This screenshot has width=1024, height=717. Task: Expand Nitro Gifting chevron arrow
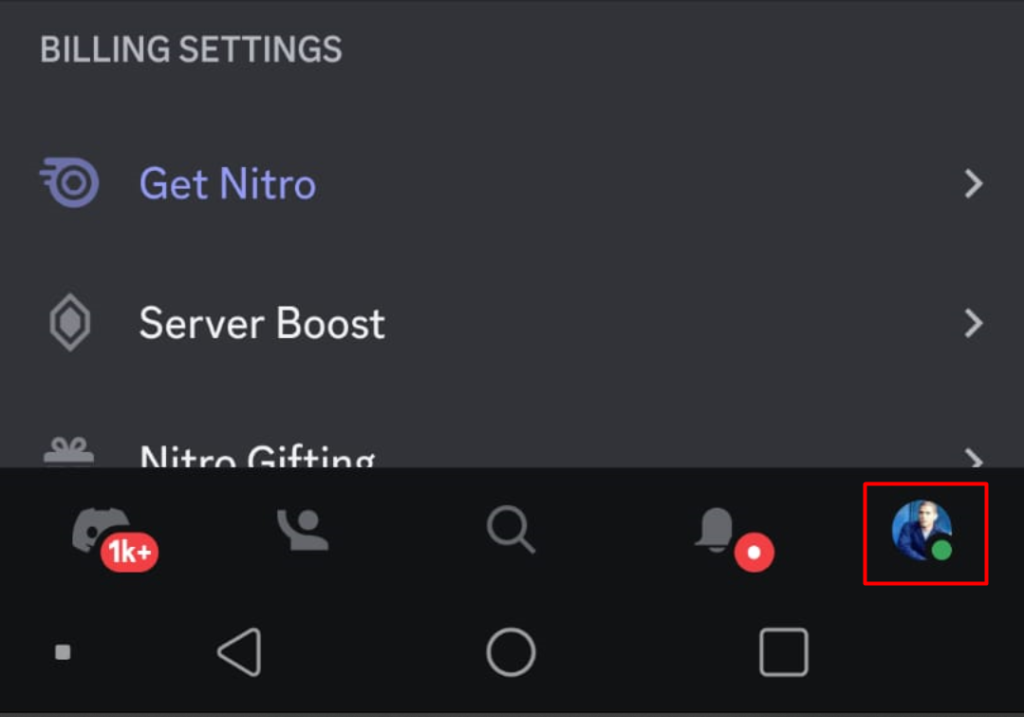973,458
